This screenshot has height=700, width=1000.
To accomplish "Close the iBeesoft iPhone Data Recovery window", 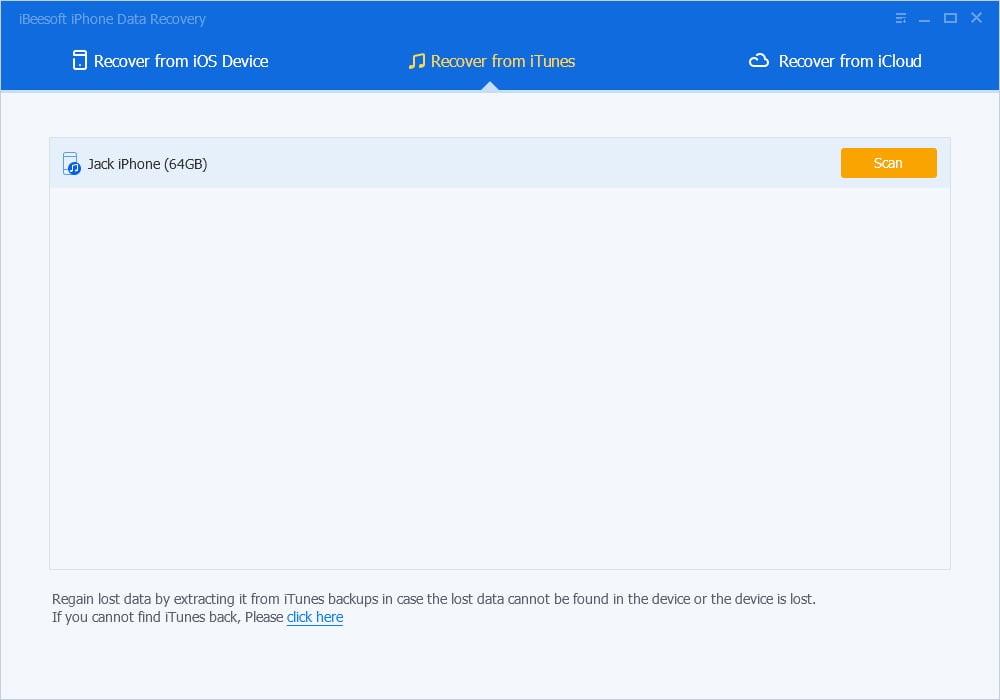I will point(976,18).
